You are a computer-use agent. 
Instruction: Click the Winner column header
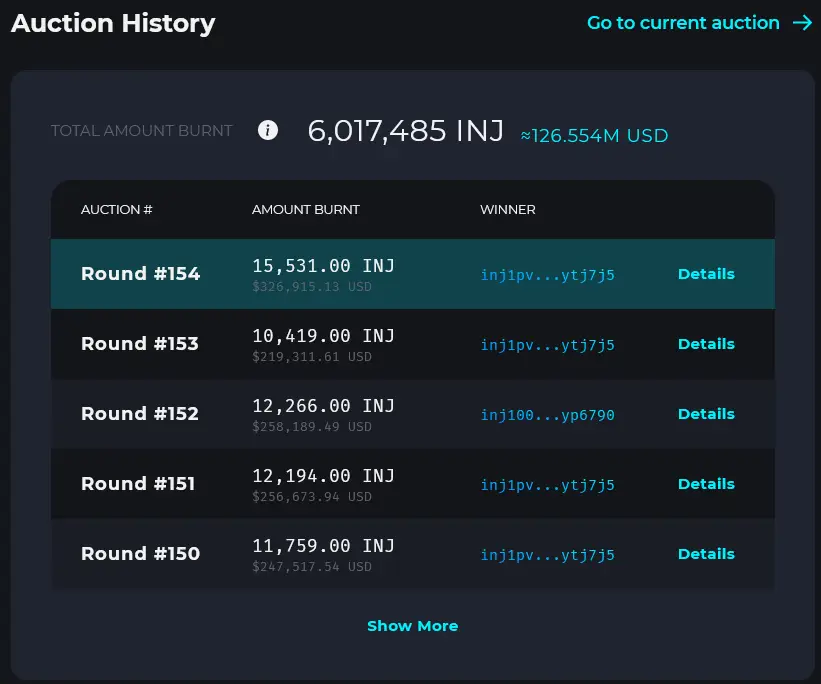(x=507, y=209)
